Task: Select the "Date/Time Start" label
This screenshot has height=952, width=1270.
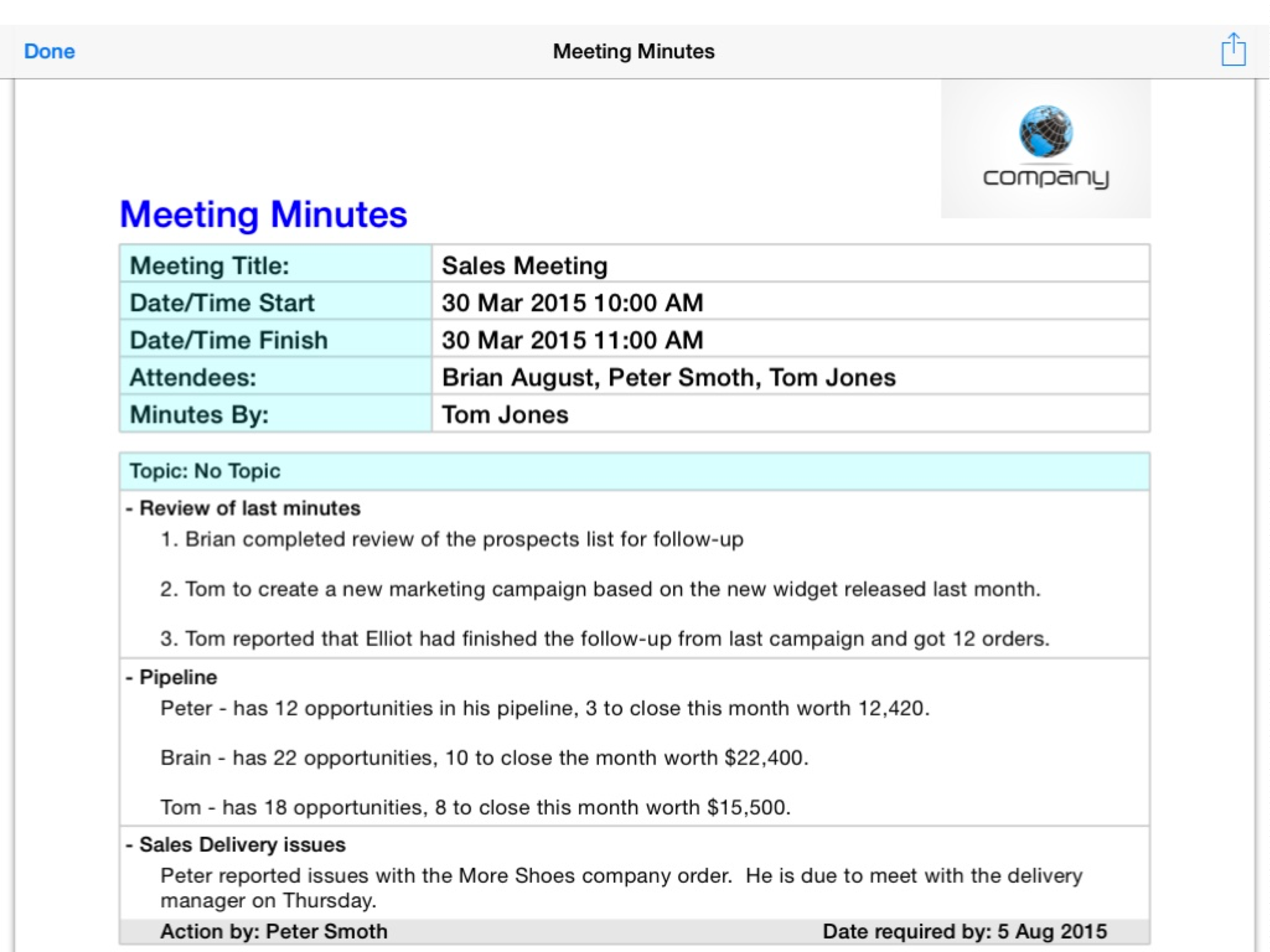Action: click(222, 303)
